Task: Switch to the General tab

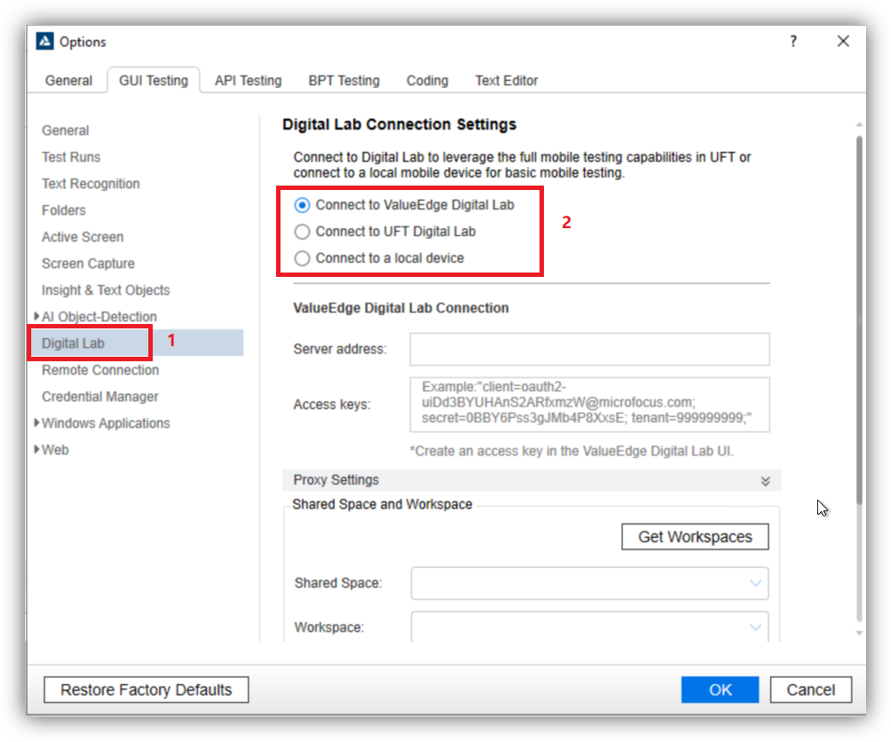Action: 69,80
